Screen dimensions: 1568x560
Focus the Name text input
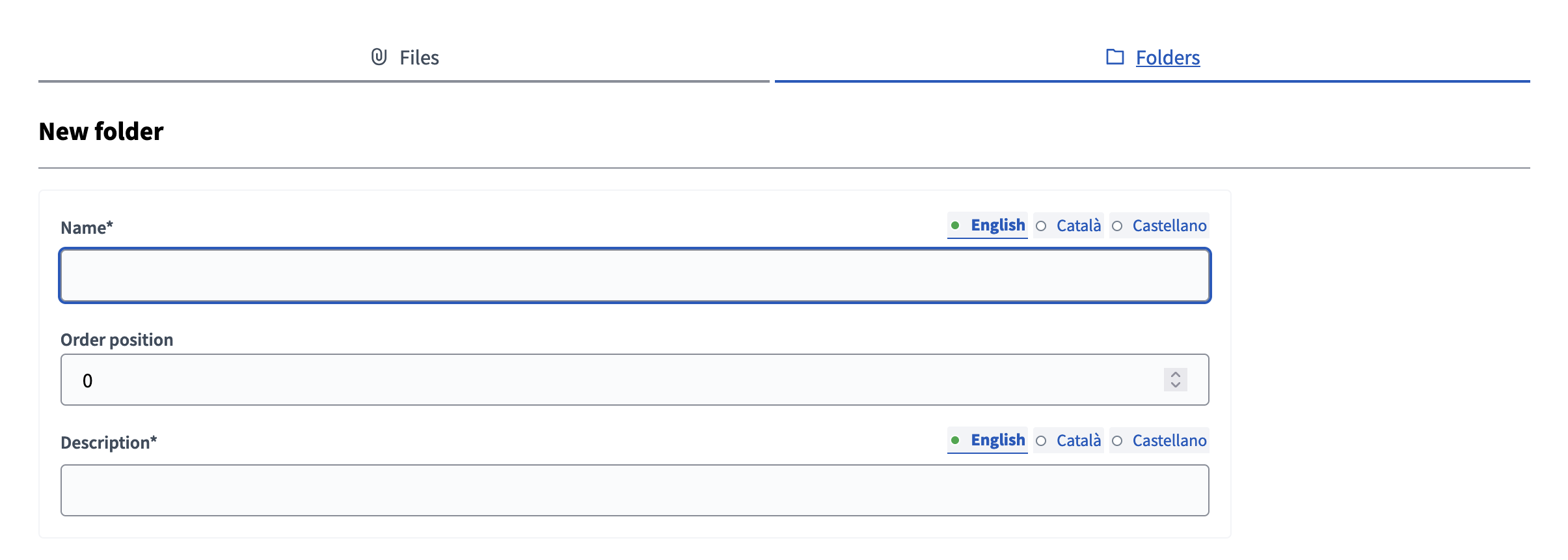(634, 275)
